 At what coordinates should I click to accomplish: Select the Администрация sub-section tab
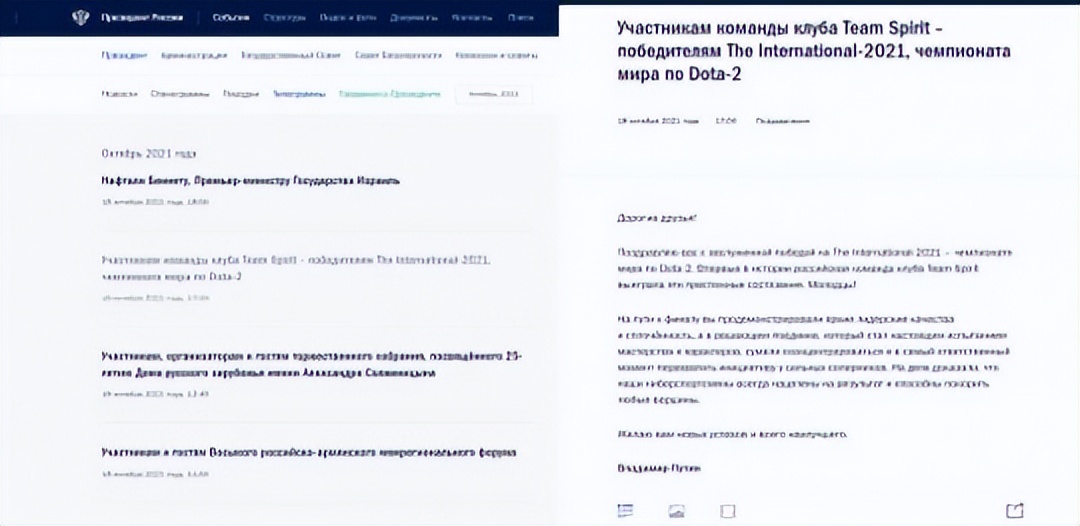194,56
